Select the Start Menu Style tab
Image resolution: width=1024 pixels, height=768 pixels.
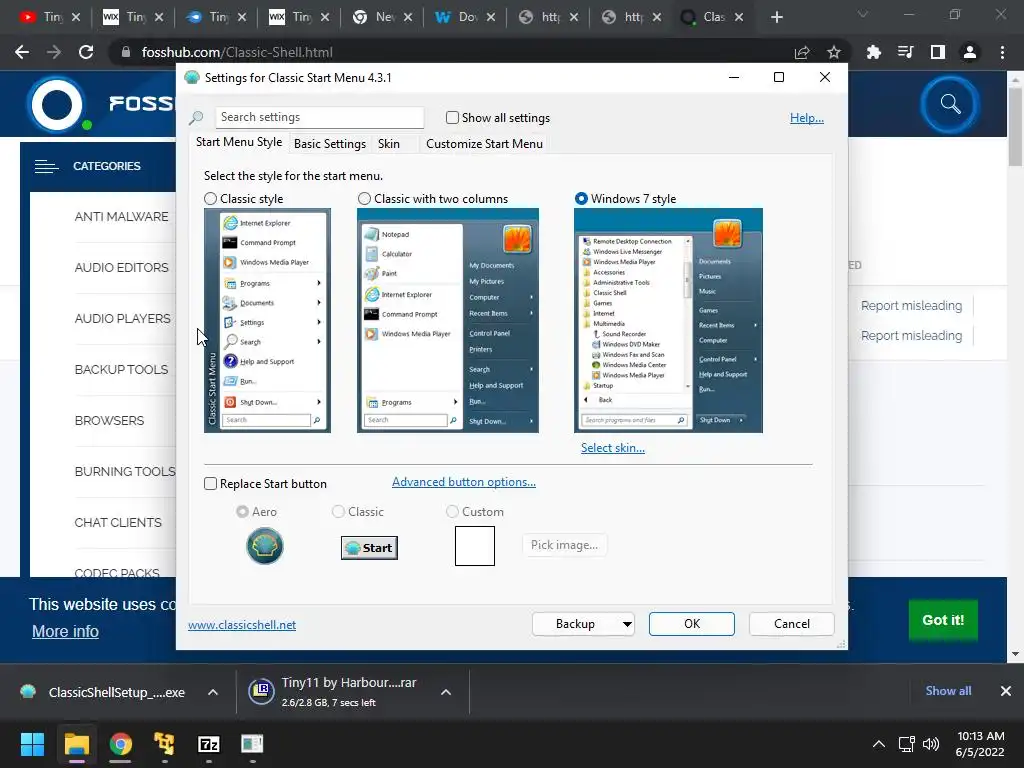[x=239, y=142]
